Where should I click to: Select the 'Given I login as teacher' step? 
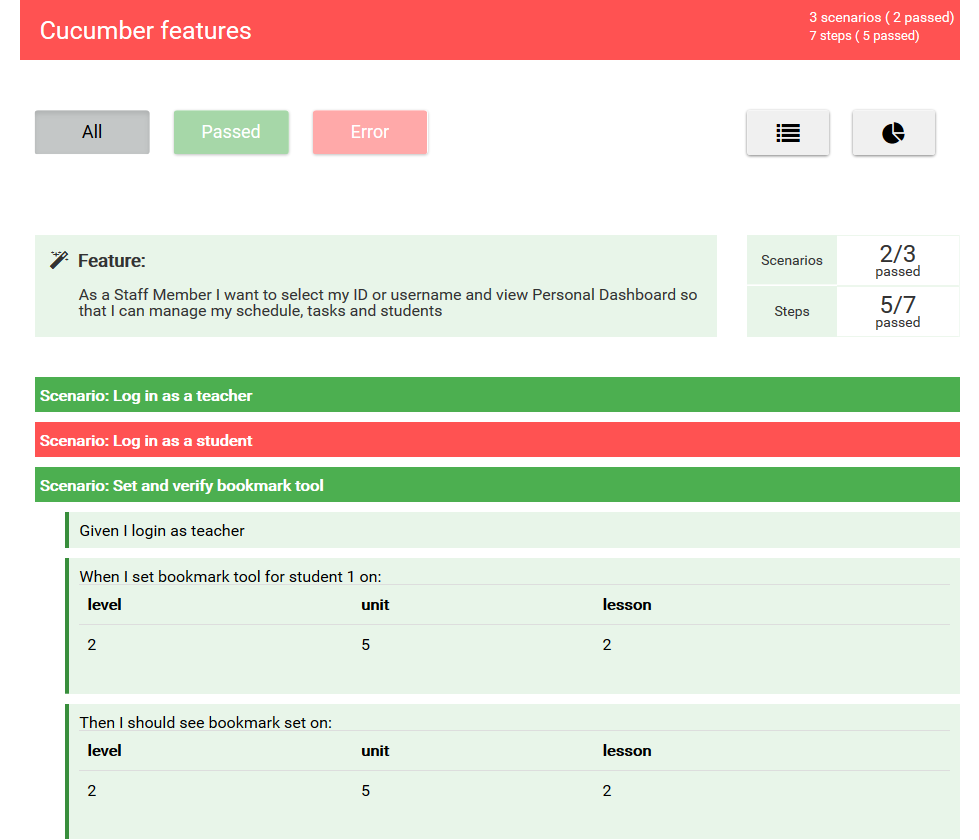click(x=162, y=530)
